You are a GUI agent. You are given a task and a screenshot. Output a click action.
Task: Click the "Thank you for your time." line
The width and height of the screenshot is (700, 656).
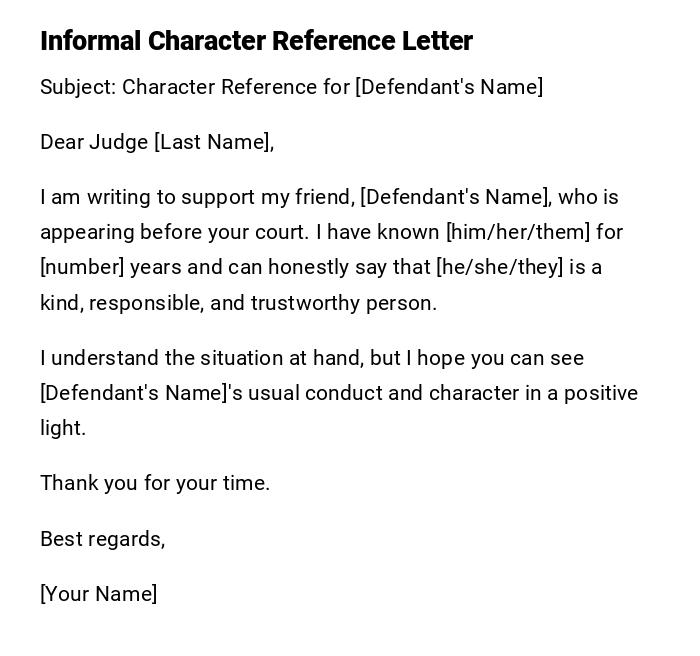(x=155, y=483)
